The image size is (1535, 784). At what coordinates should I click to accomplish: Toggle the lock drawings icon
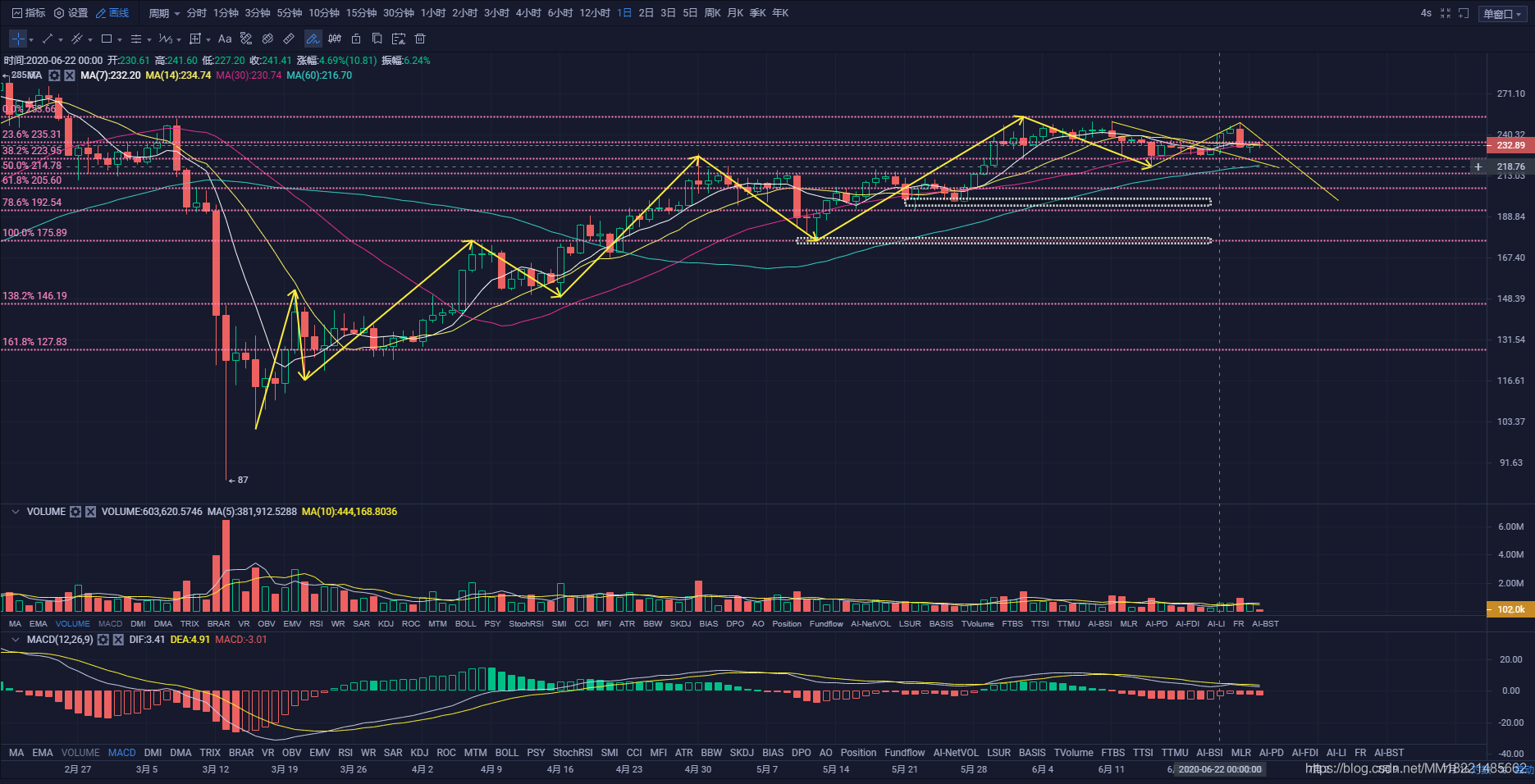click(356, 39)
